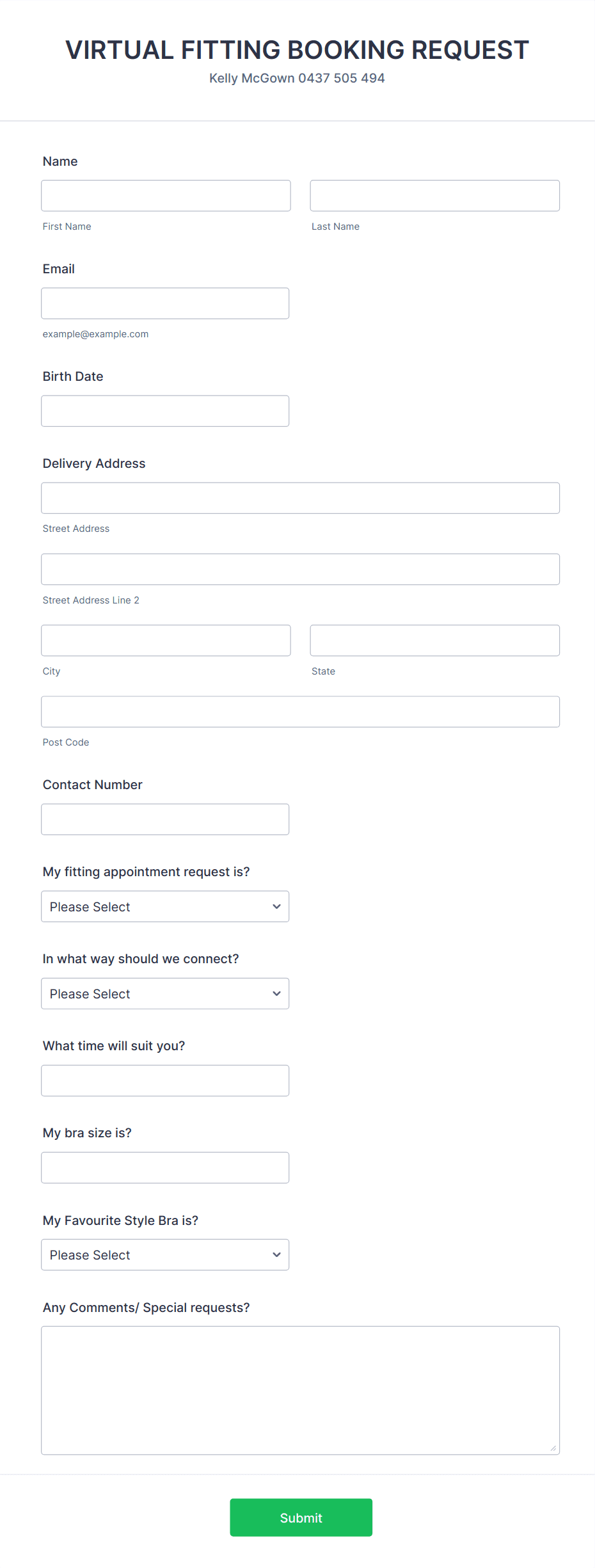
Task: Click the 'What time will suit you' field
Action: [165, 1080]
